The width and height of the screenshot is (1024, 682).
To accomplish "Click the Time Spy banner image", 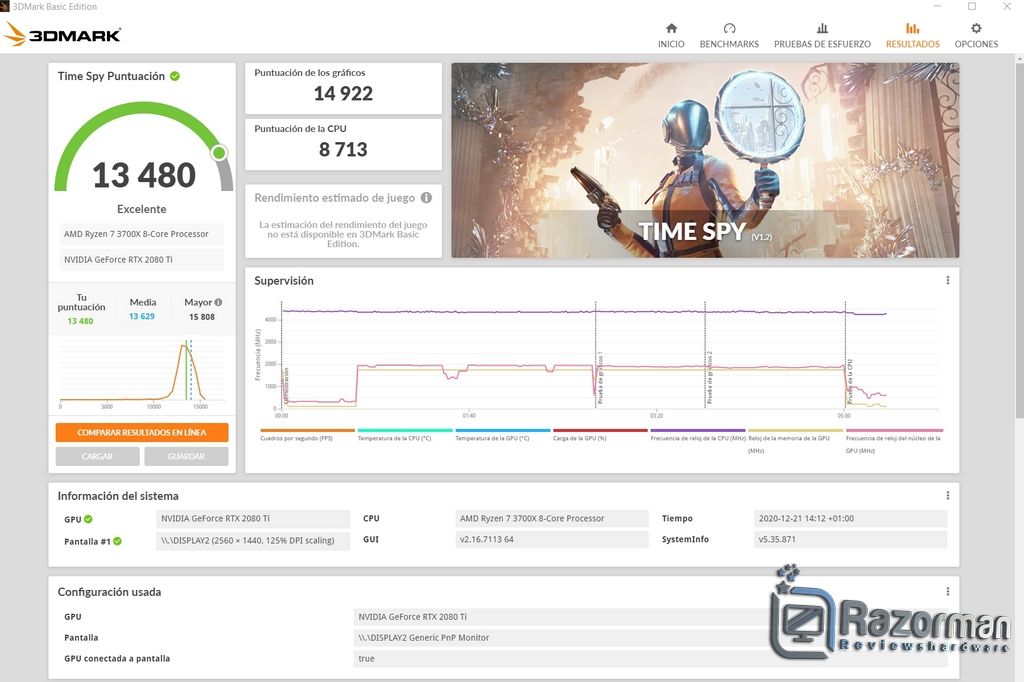I will 705,160.
